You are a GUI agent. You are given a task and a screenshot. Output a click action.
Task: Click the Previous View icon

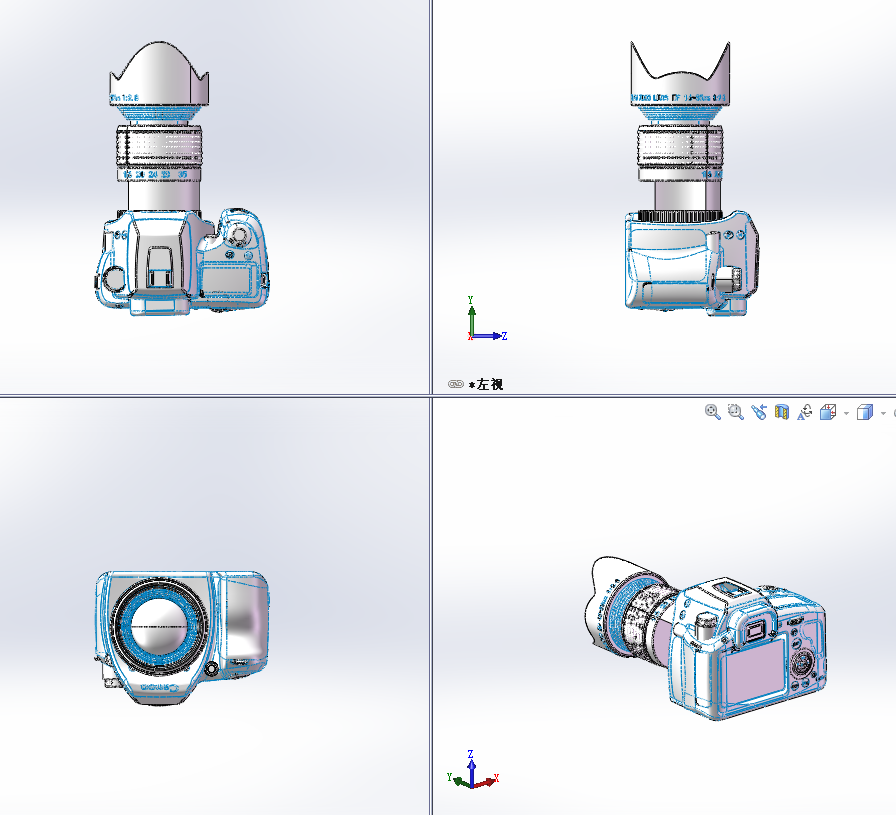[759, 412]
